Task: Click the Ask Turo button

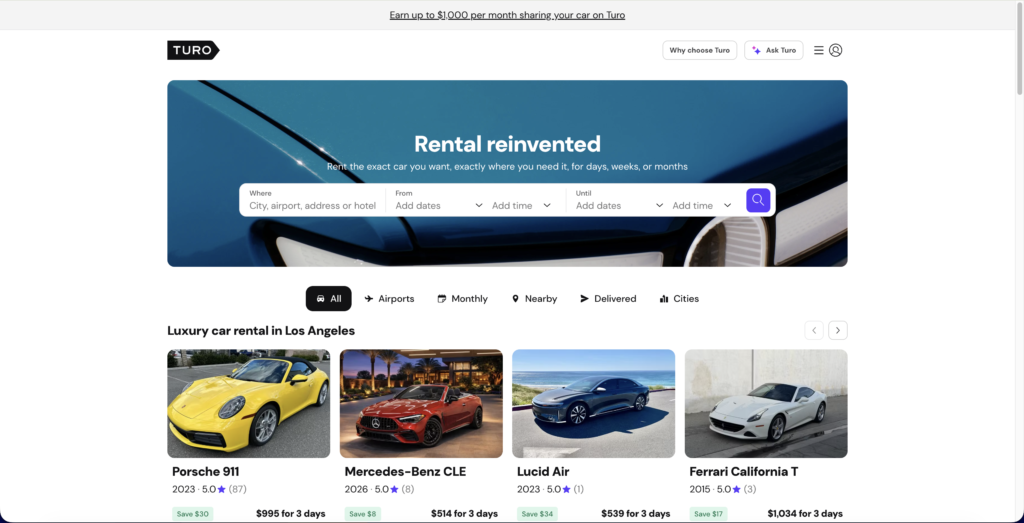Action: coord(774,50)
